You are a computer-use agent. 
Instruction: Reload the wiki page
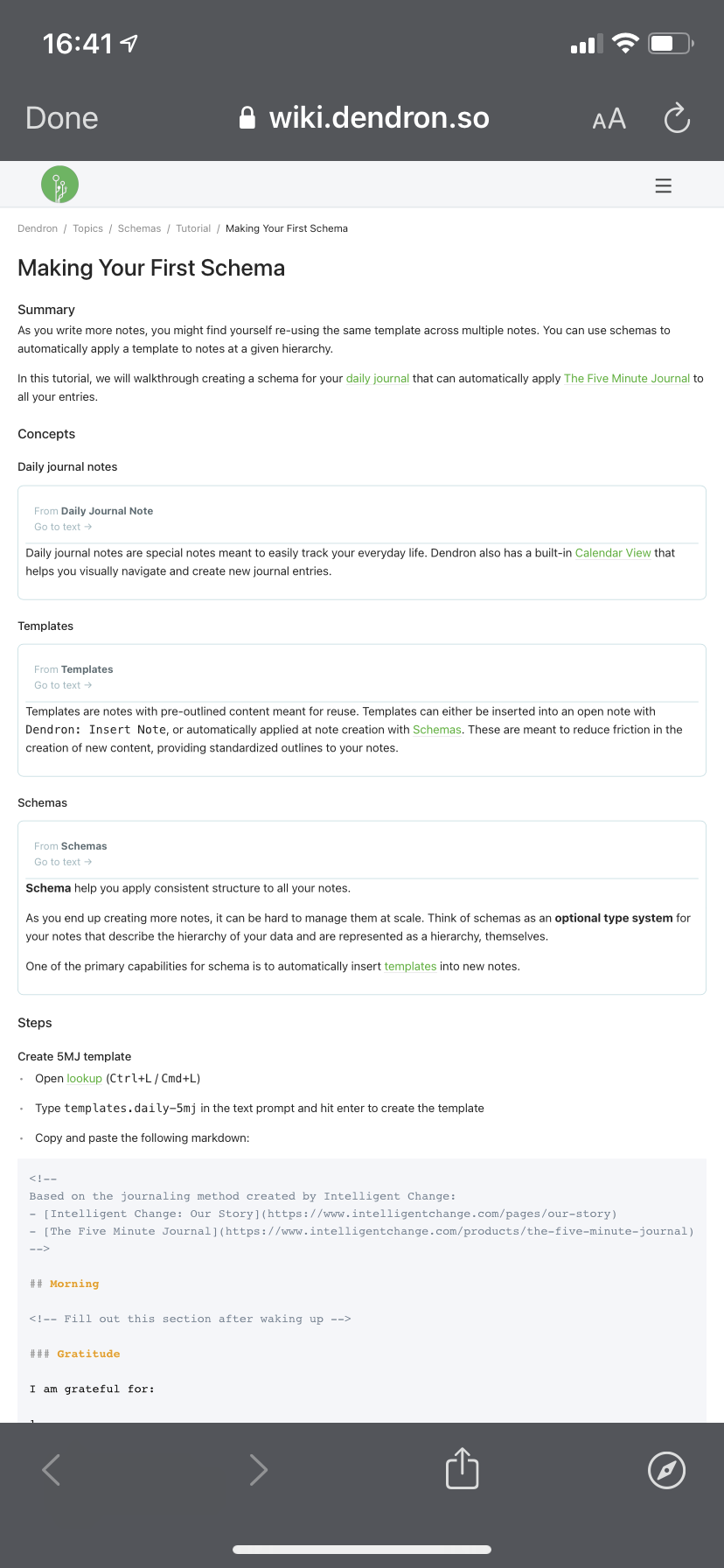pos(677,118)
